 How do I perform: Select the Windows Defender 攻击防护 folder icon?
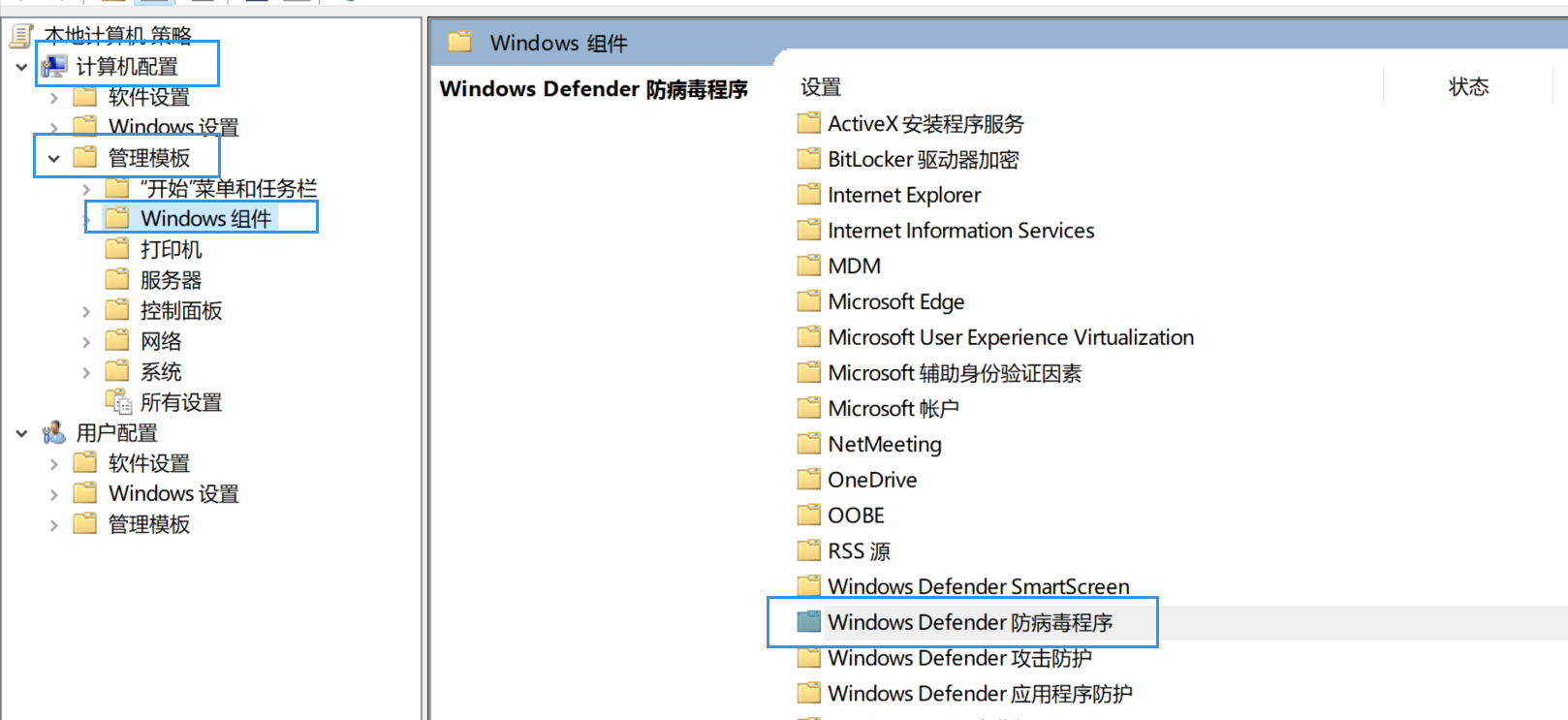808,658
